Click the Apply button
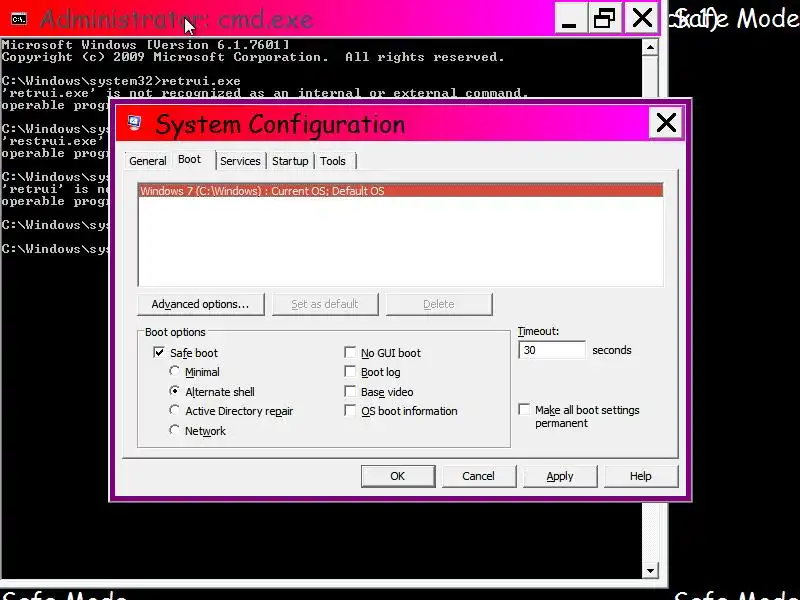This screenshot has height=600, width=800. [560, 476]
